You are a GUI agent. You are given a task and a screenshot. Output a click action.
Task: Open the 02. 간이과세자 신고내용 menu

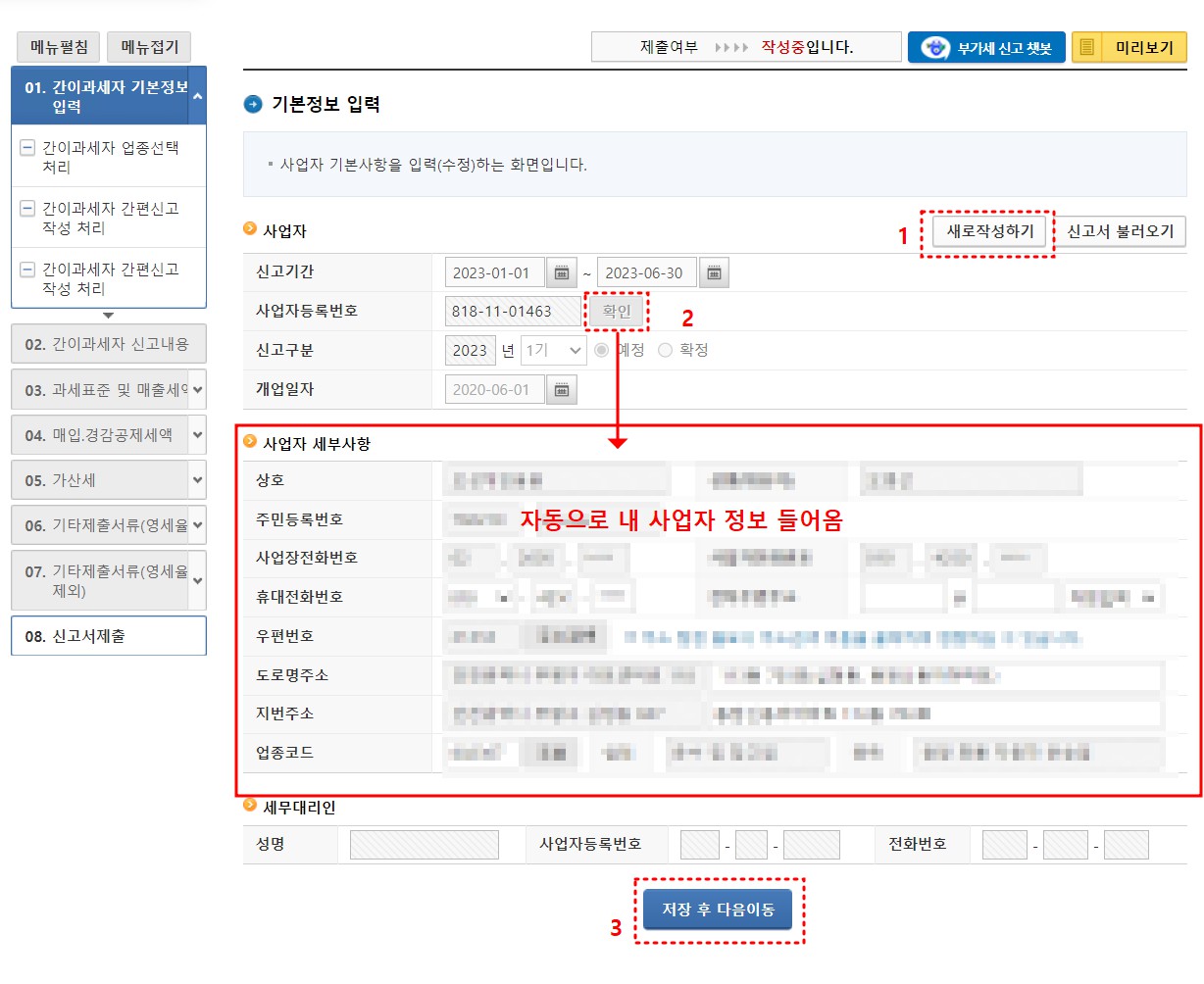coord(108,344)
